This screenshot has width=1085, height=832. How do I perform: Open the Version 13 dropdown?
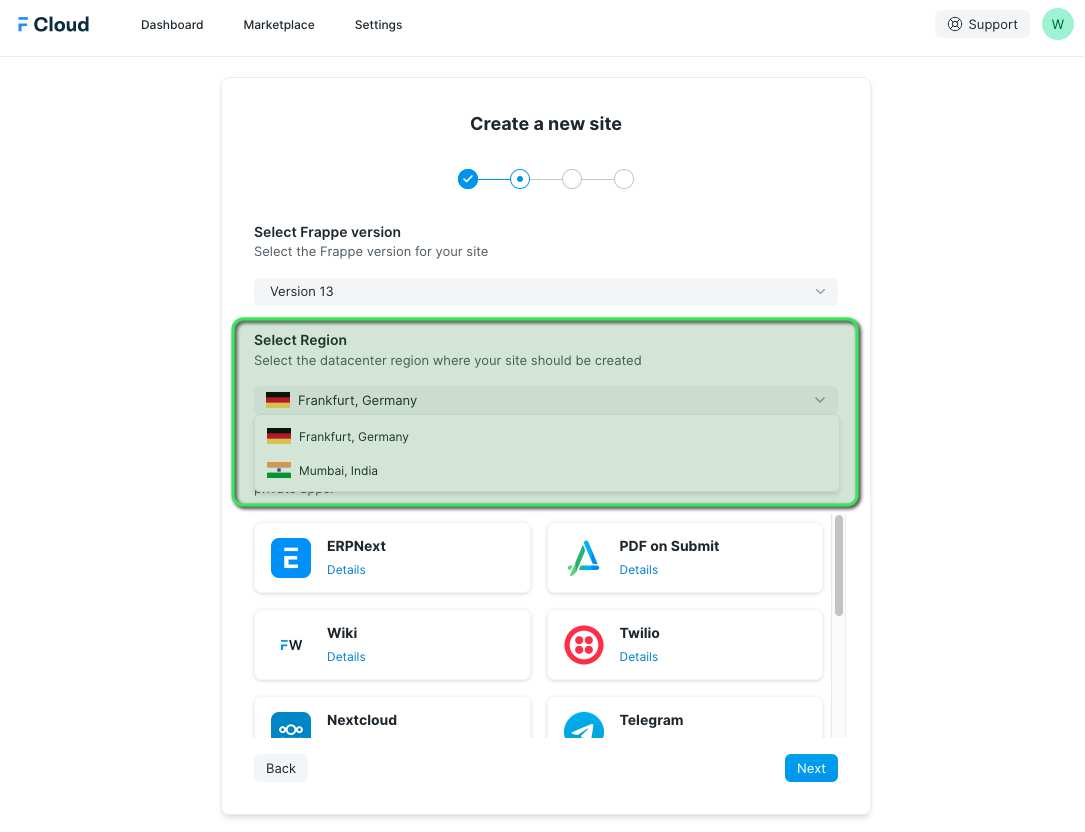pos(545,291)
